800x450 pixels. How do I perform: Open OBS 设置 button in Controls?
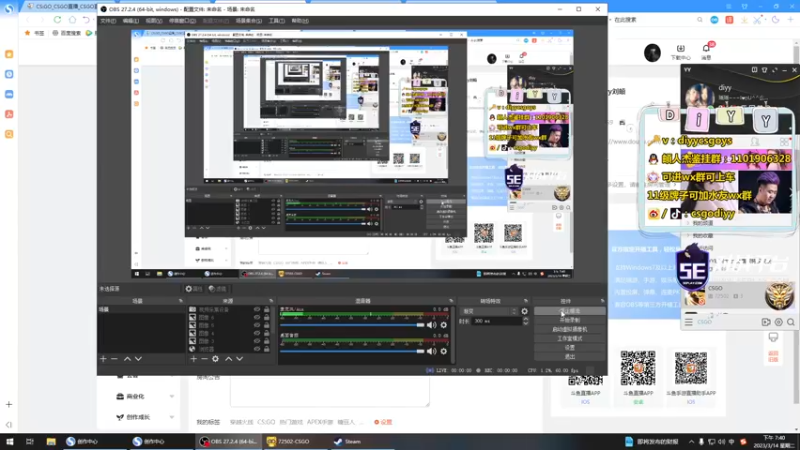point(569,347)
